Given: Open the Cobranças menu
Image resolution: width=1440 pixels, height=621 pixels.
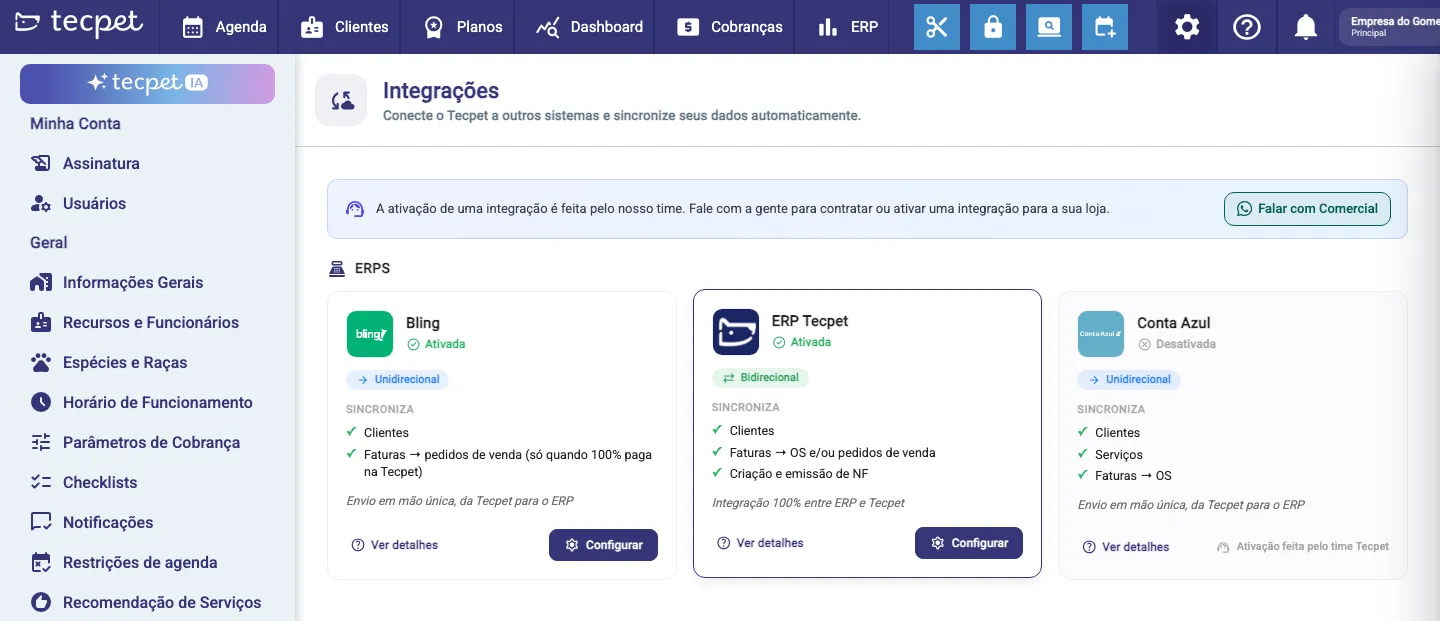Looking at the screenshot, I should point(729,27).
